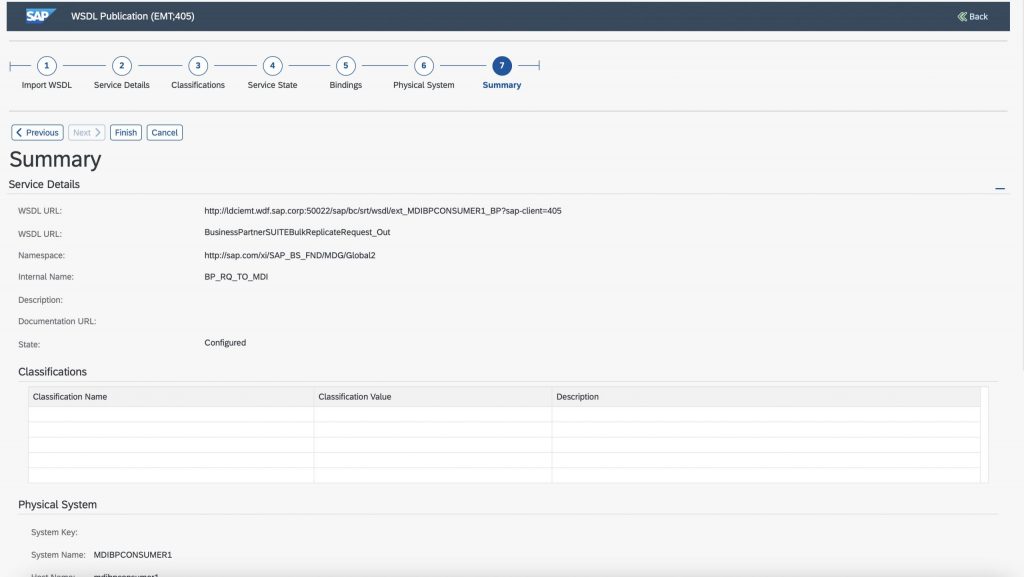
Task: Jump to the Bindings step label
Action: point(345,85)
